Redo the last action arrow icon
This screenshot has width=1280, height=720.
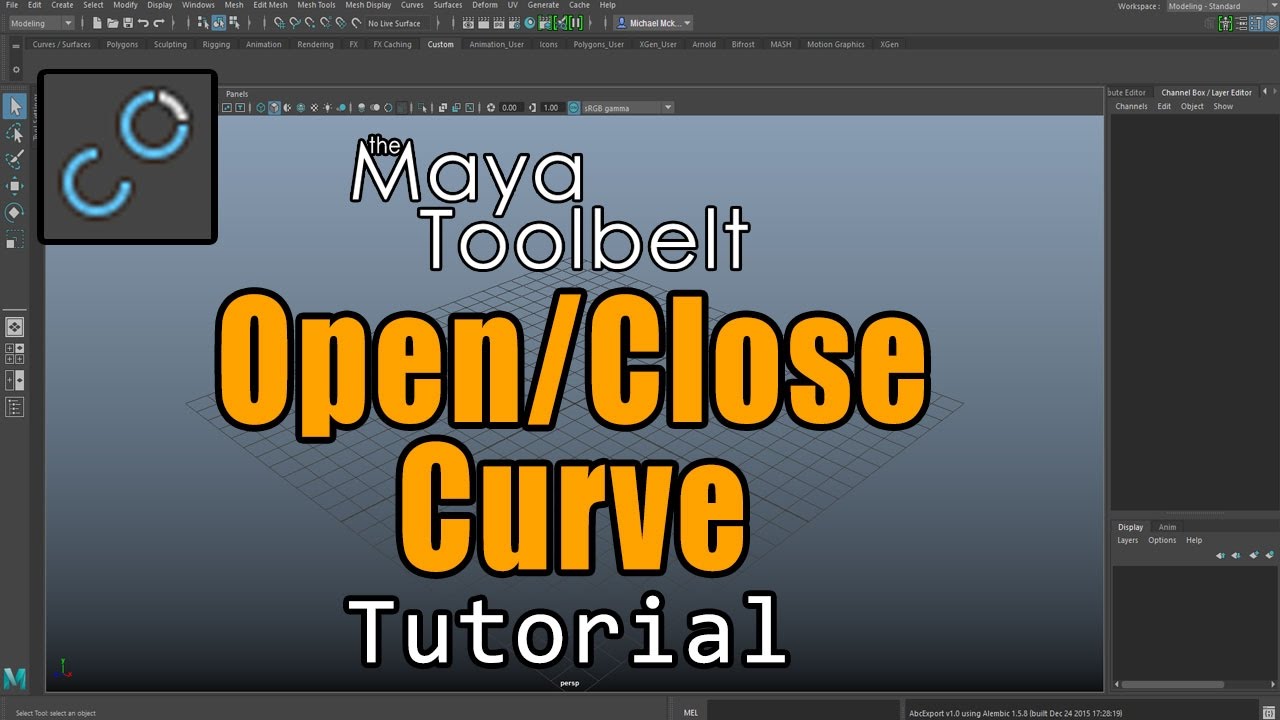click(158, 23)
